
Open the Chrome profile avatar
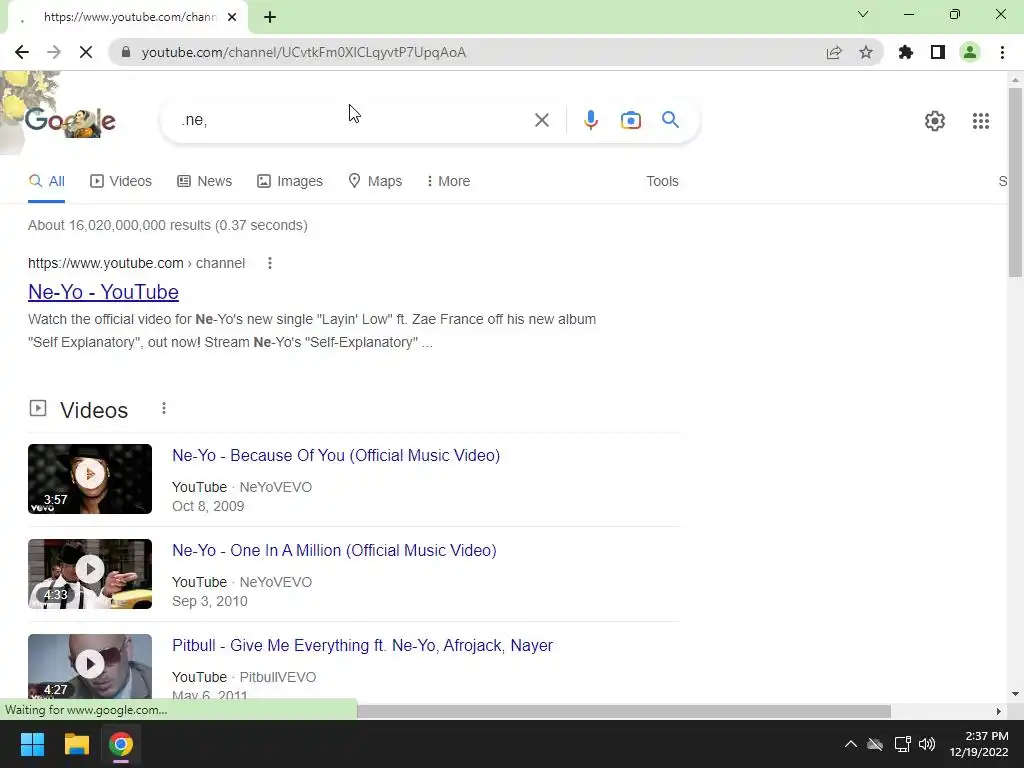tap(970, 52)
